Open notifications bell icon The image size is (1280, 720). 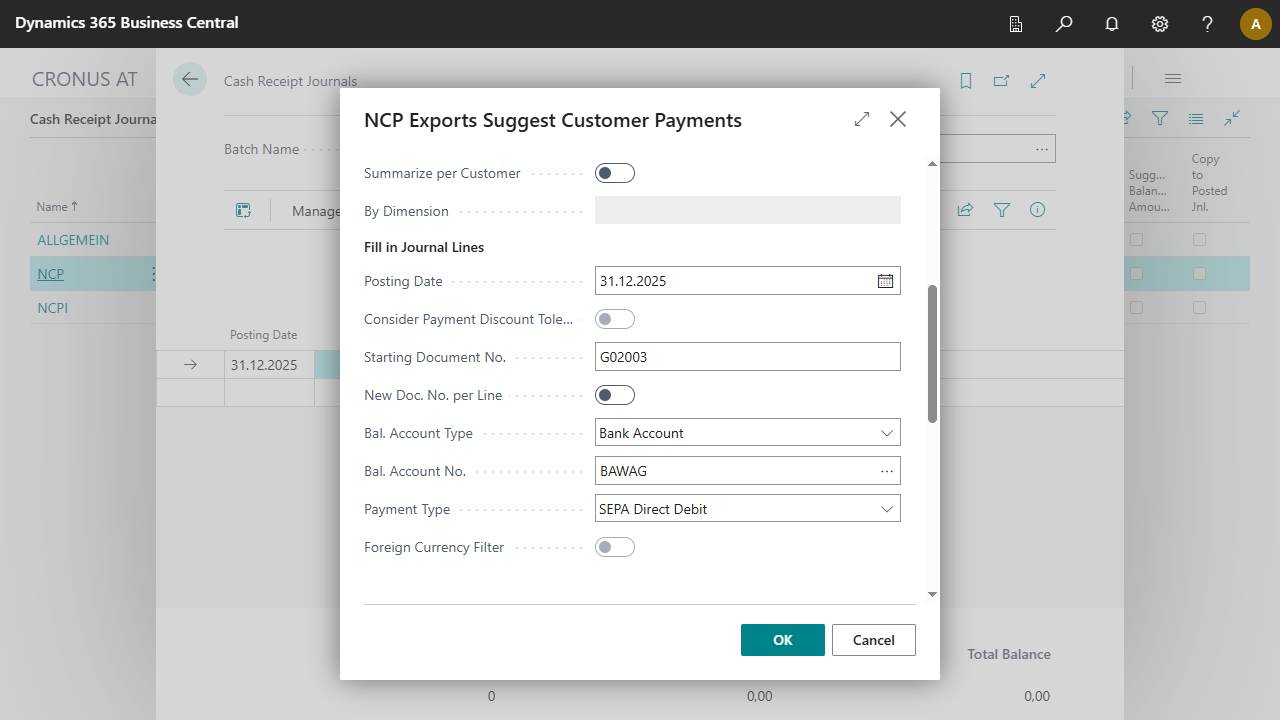tap(1112, 24)
